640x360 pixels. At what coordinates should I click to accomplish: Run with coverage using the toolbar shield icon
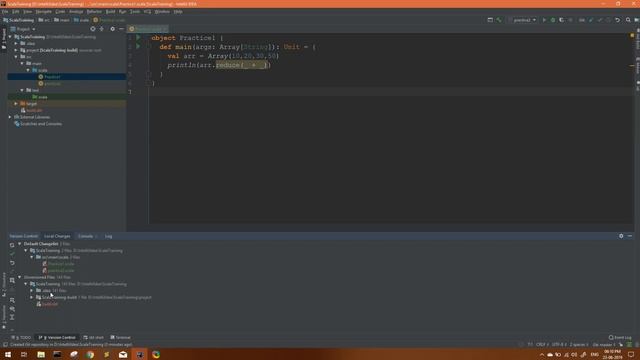click(x=562, y=20)
